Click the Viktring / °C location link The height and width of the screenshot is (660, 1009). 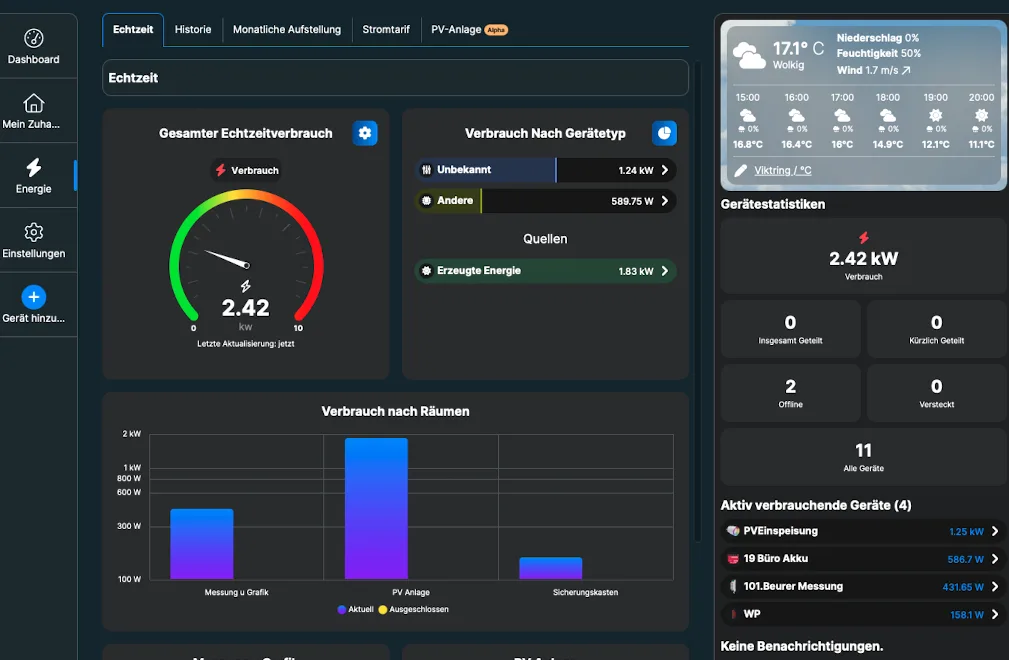tap(782, 171)
